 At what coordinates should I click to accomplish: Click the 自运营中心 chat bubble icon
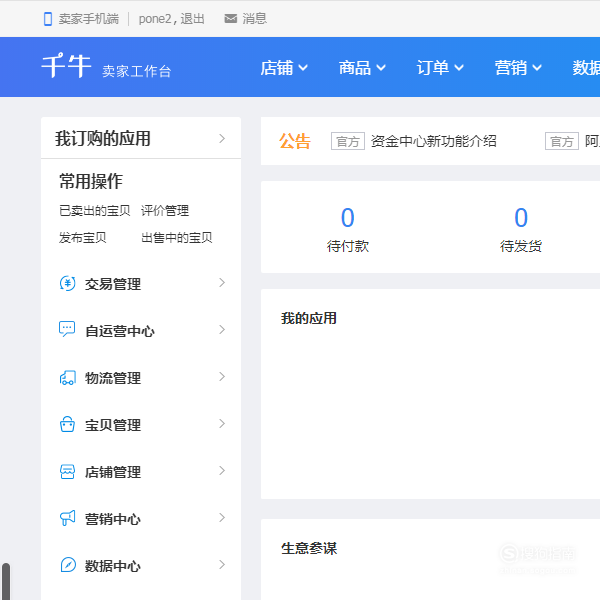click(x=67, y=329)
